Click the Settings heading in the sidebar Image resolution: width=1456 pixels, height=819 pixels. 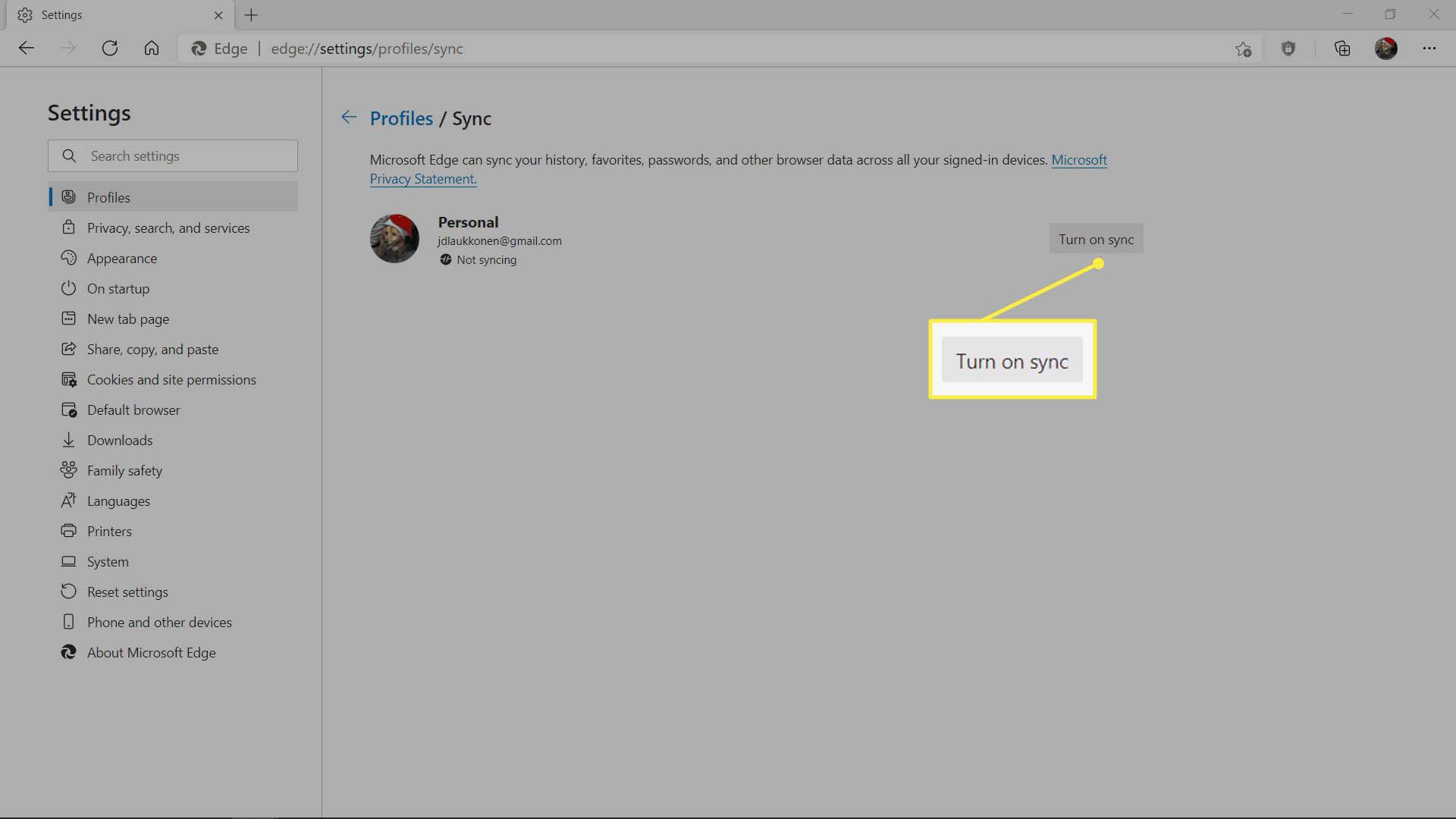pyautogui.click(x=89, y=113)
